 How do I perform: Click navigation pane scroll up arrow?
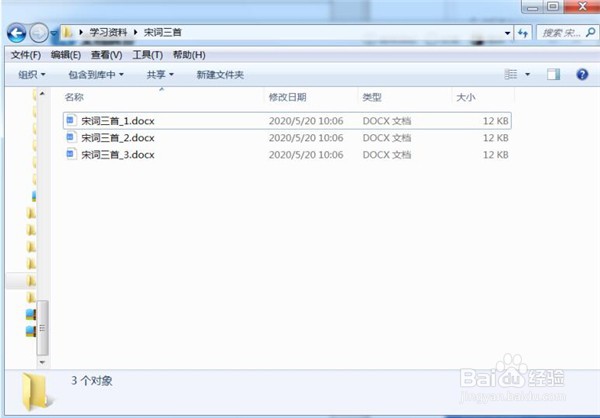(42, 94)
